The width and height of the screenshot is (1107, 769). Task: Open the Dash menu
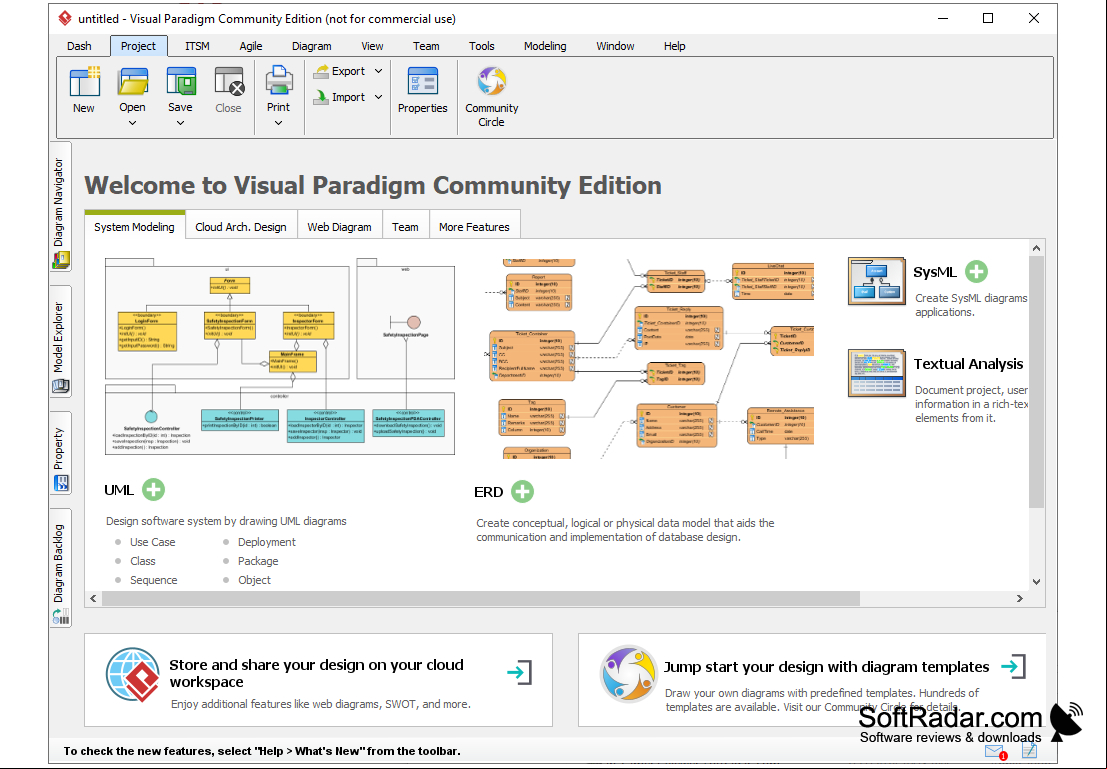[79, 46]
